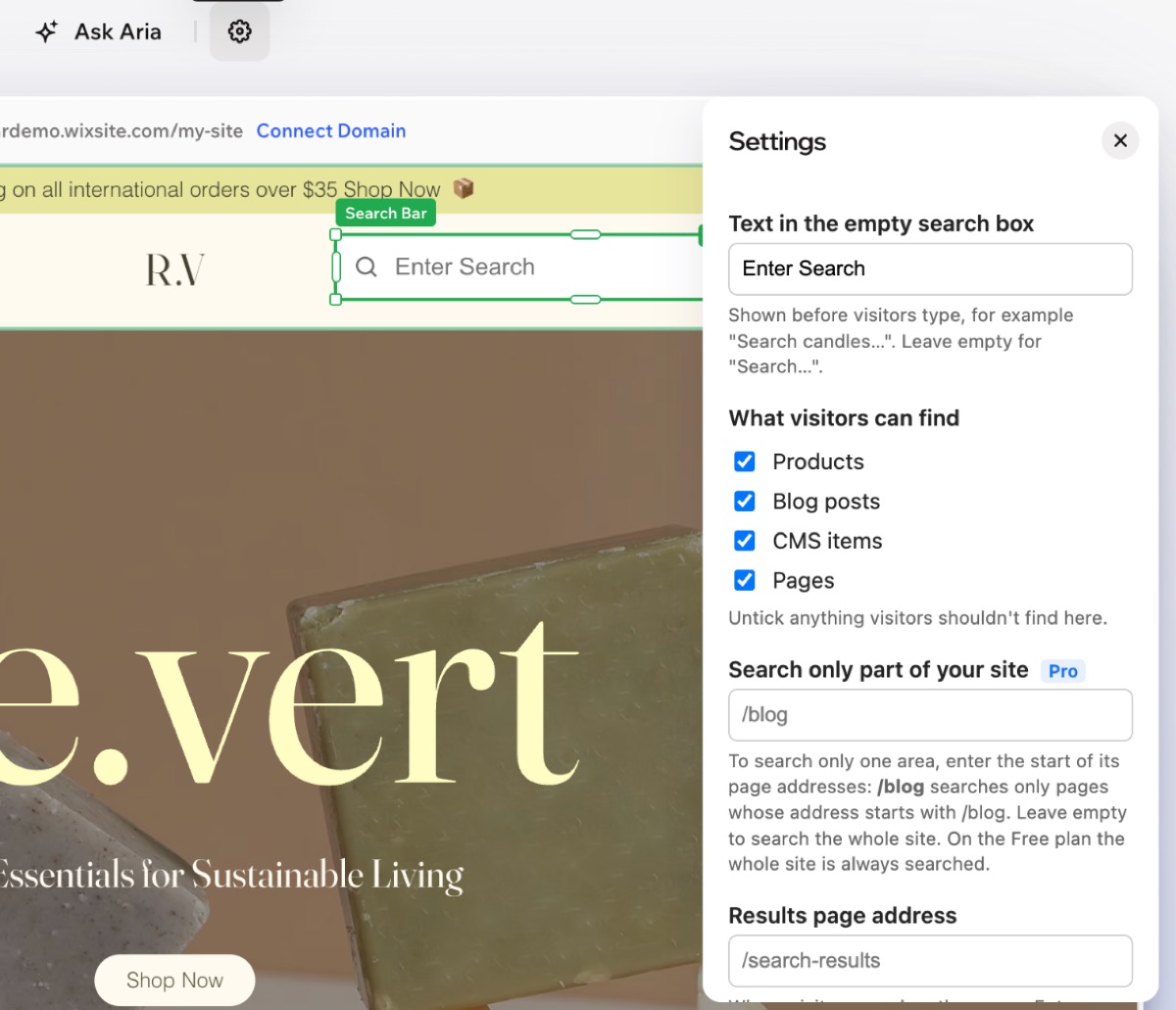Click the left-middle resize handle of the Search Bar
The width and height of the screenshot is (1176, 1010).
pos(336,267)
